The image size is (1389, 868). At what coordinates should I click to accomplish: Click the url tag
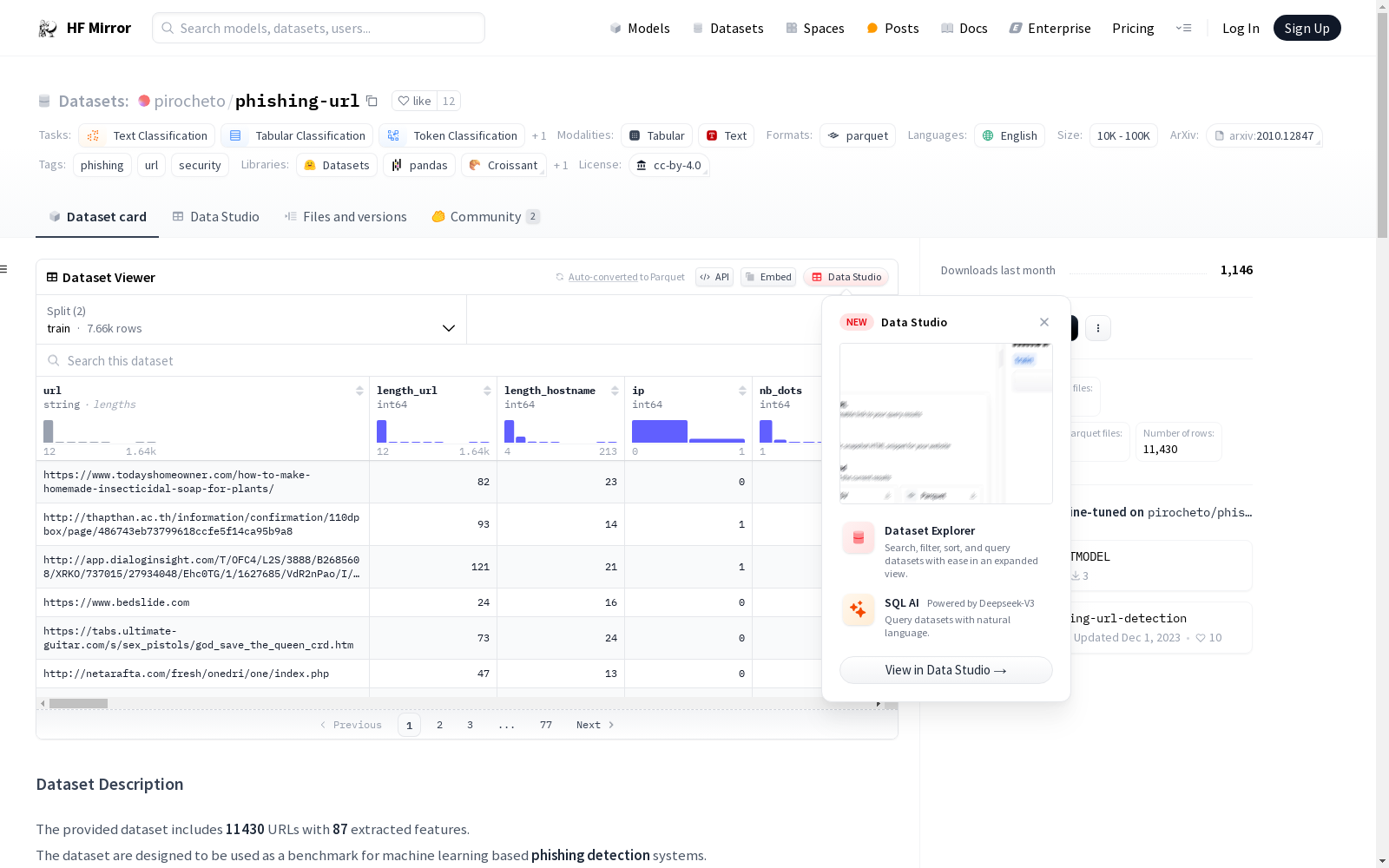point(151,165)
